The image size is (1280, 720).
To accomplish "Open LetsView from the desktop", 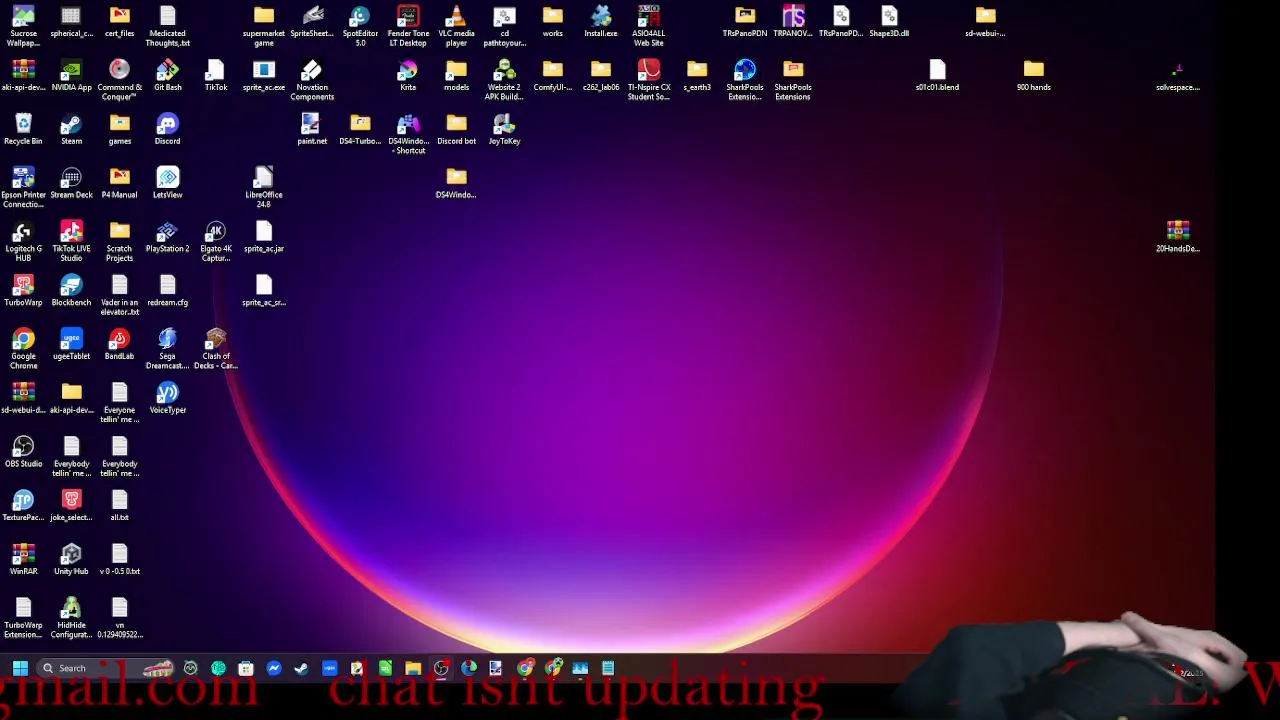I will (x=167, y=183).
